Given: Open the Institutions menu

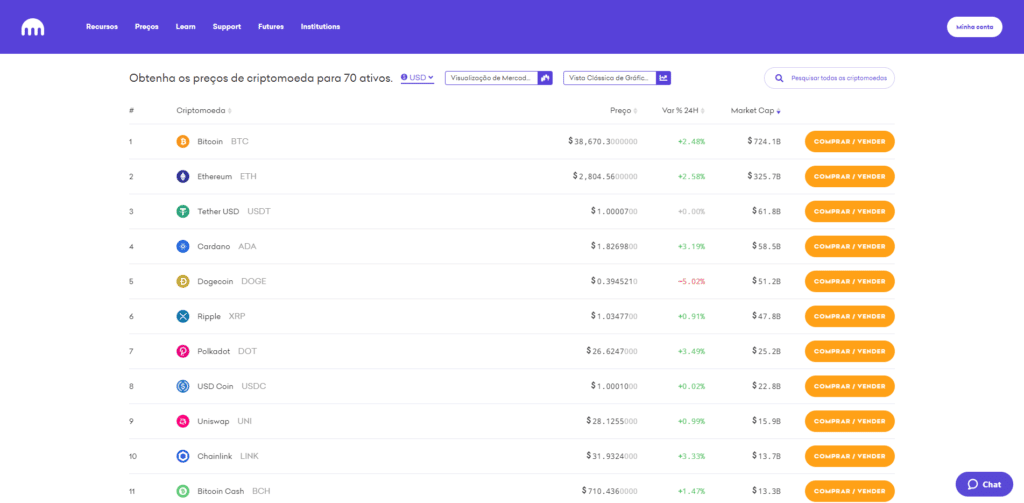Looking at the screenshot, I should (x=320, y=27).
